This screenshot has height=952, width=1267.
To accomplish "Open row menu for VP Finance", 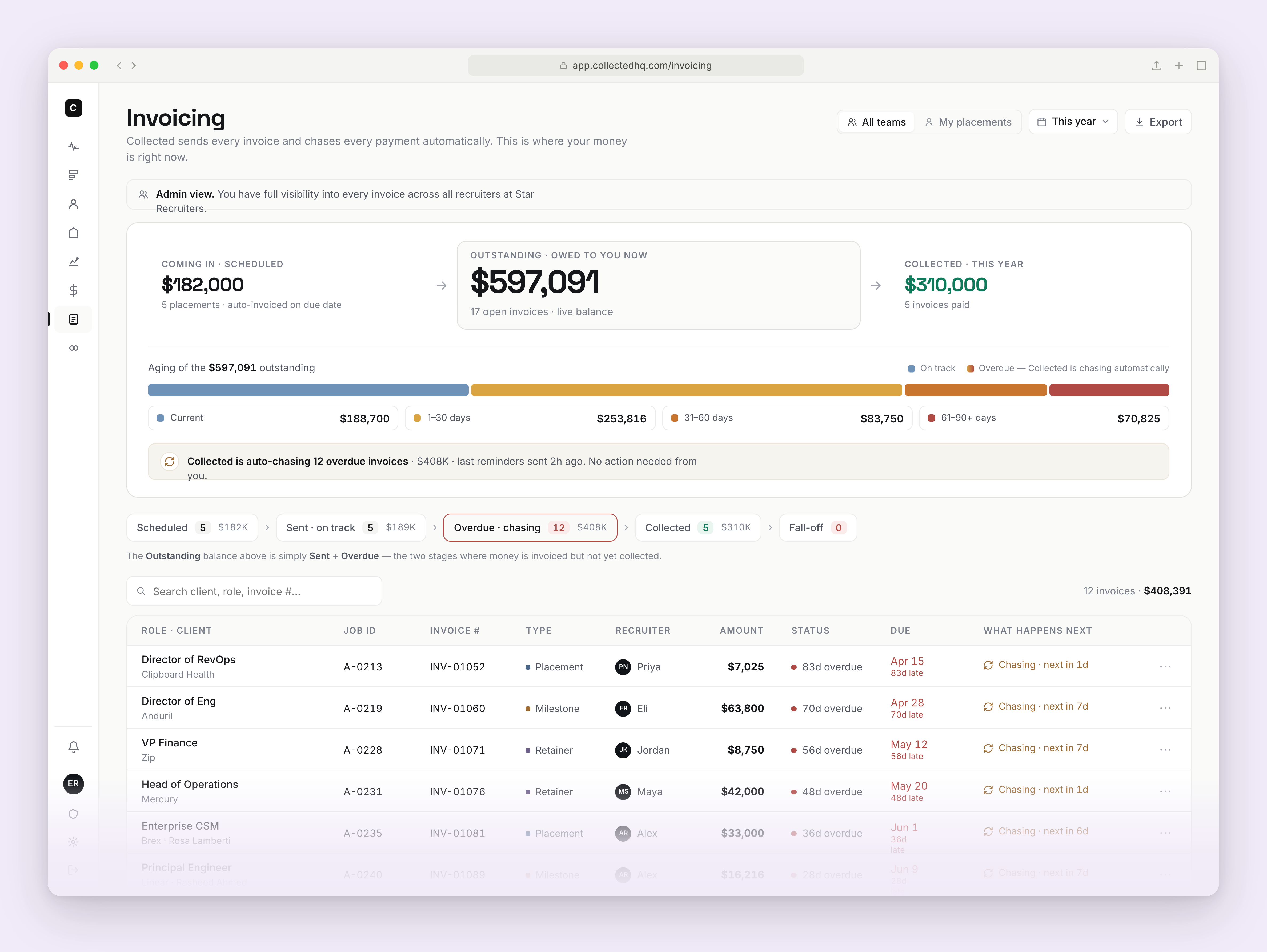I will pos(1165,750).
